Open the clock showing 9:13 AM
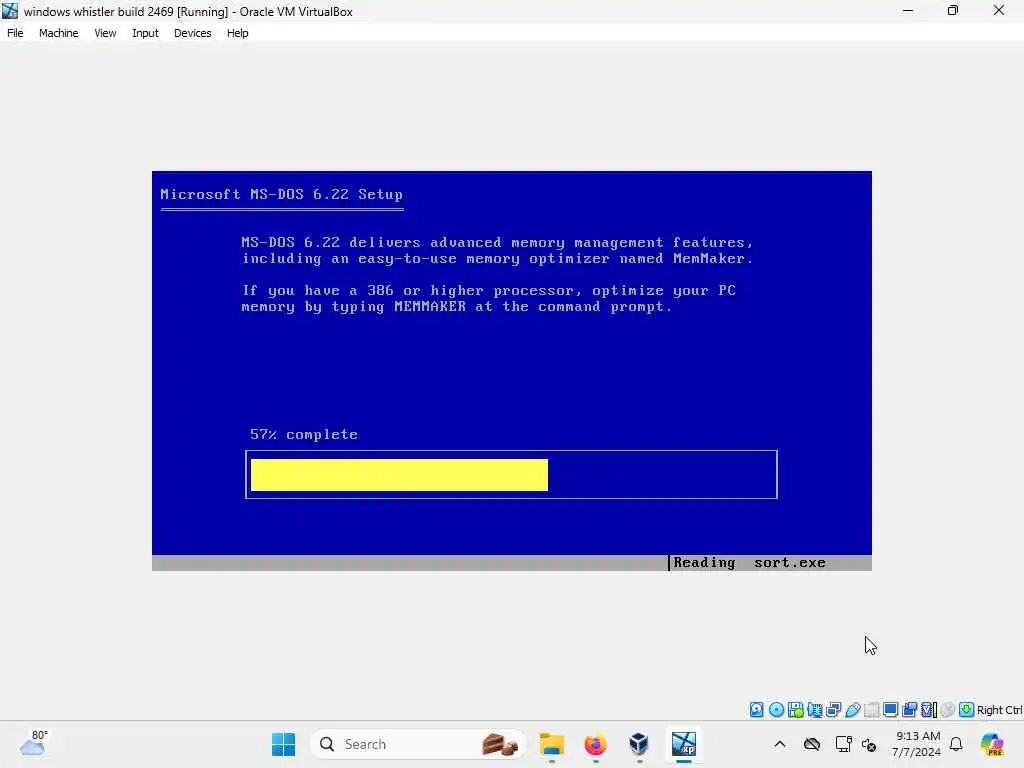Screen dimensions: 1024x768 (x=917, y=744)
